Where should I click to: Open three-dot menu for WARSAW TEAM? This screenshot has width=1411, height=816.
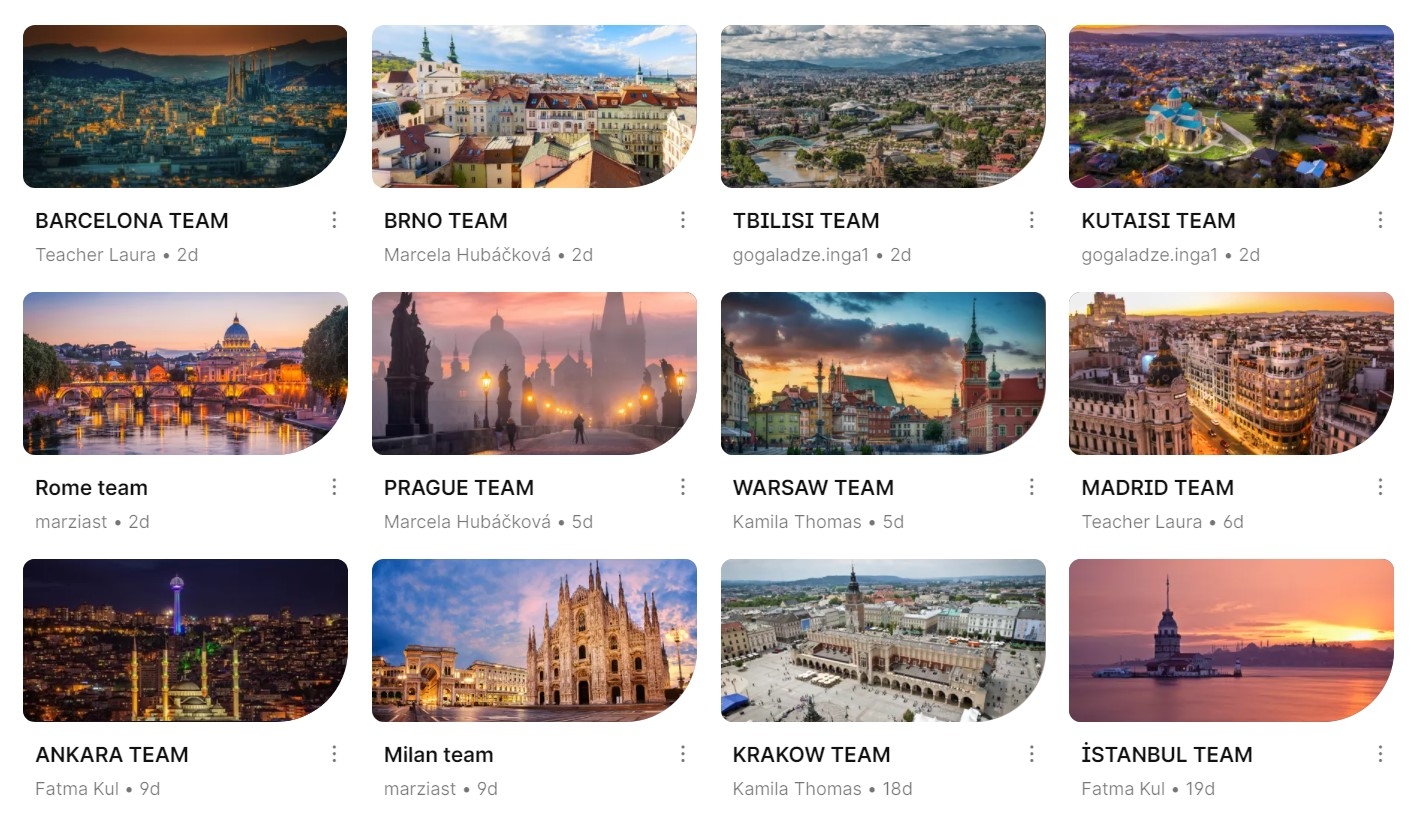[1032, 487]
